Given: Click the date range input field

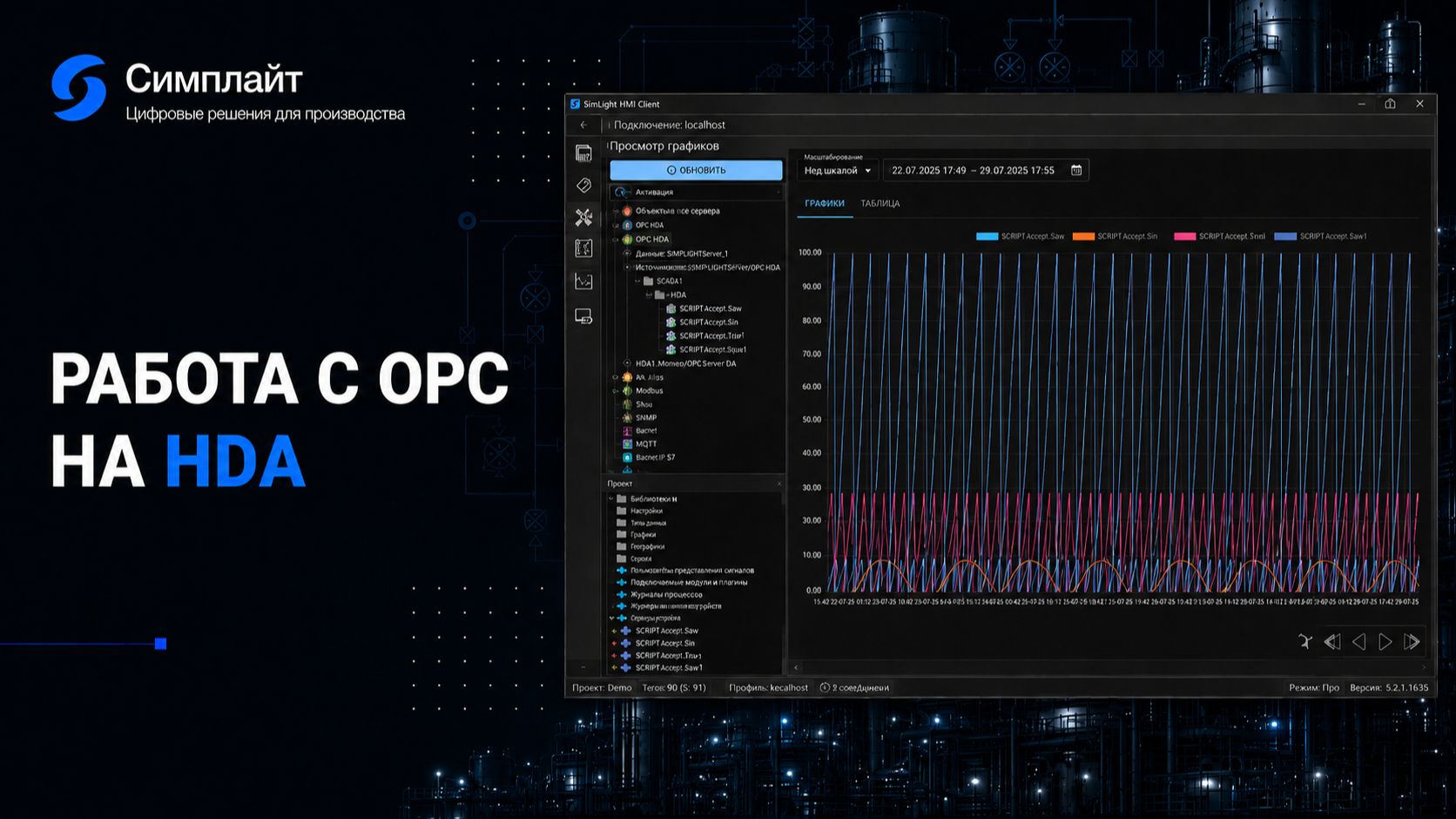Looking at the screenshot, I should click(986, 170).
